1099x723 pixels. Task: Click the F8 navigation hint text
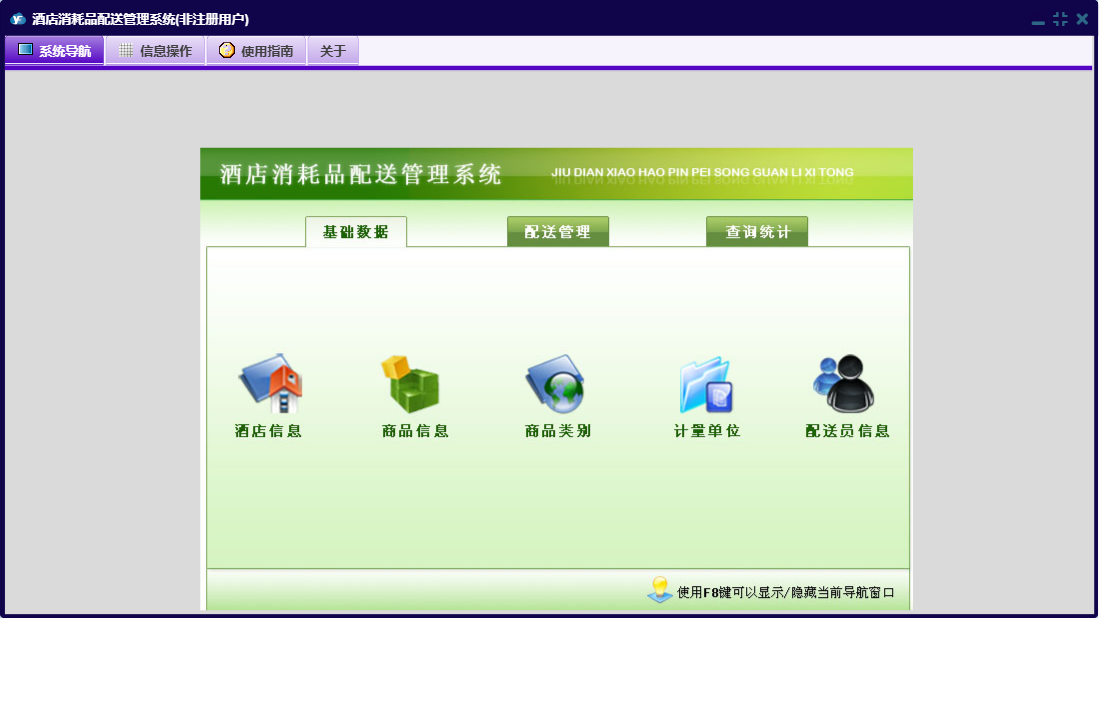[x=785, y=592]
